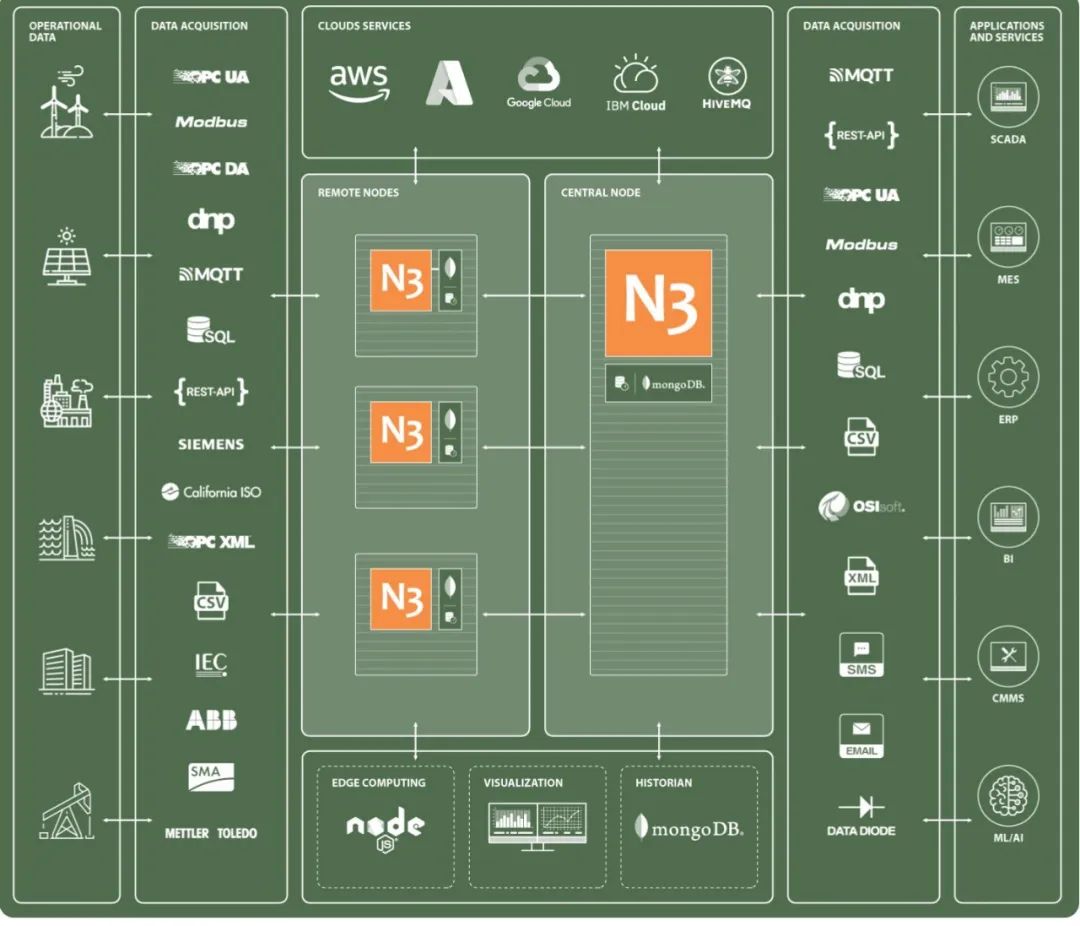
Task: Select the EDGE COMPUTING heading
Action: coord(378,783)
